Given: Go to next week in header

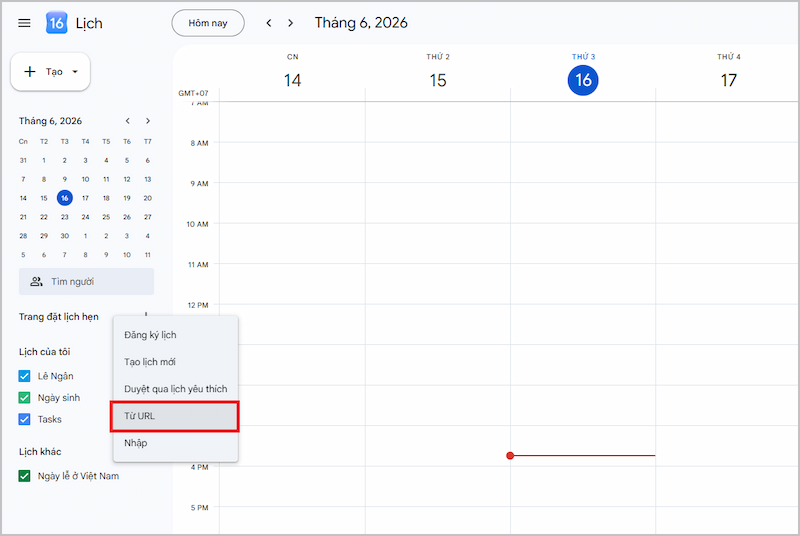Looking at the screenshot, I should pyautogui.click(x=290, y=23).
